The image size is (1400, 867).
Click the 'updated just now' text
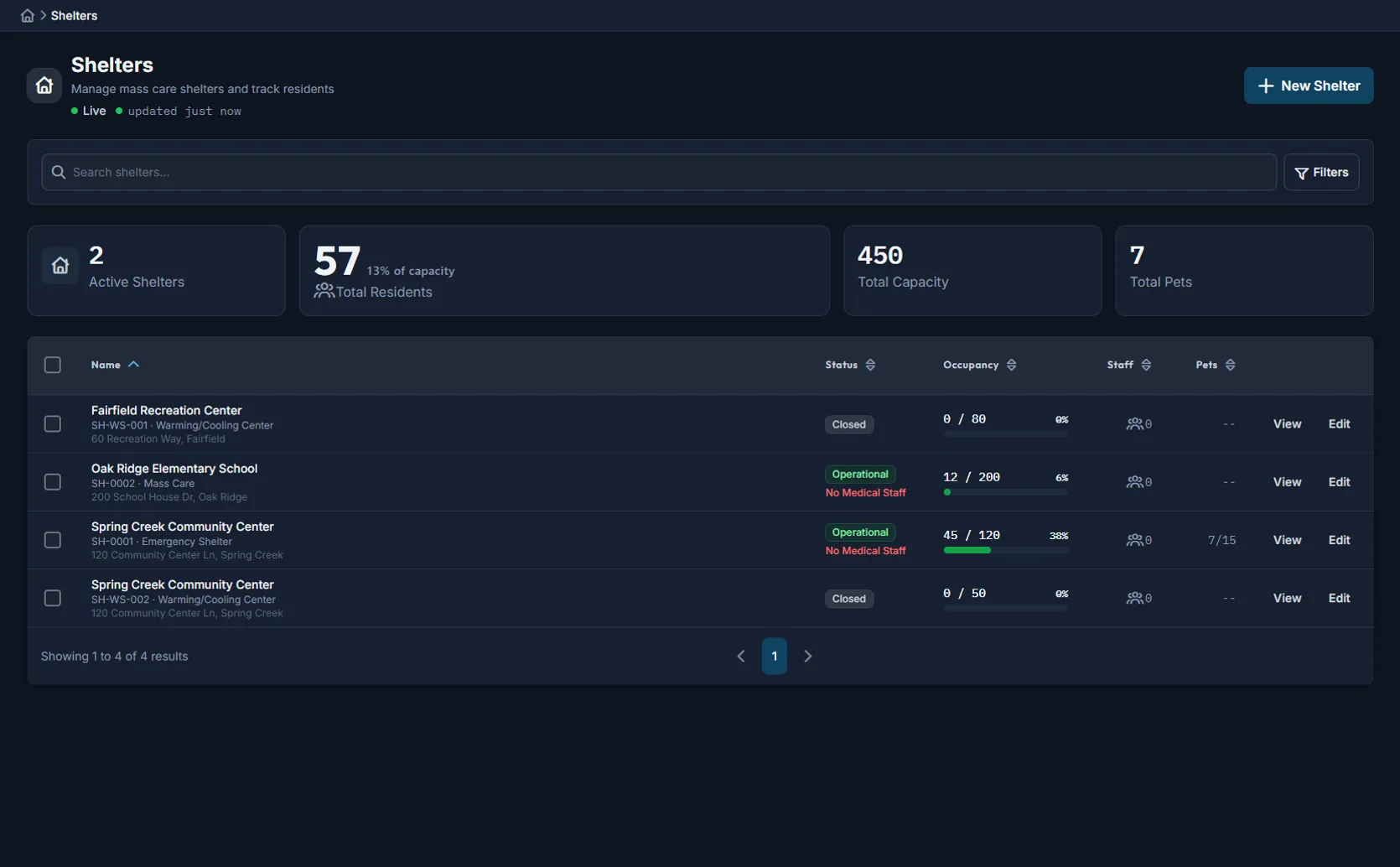[x=184, y=111]
